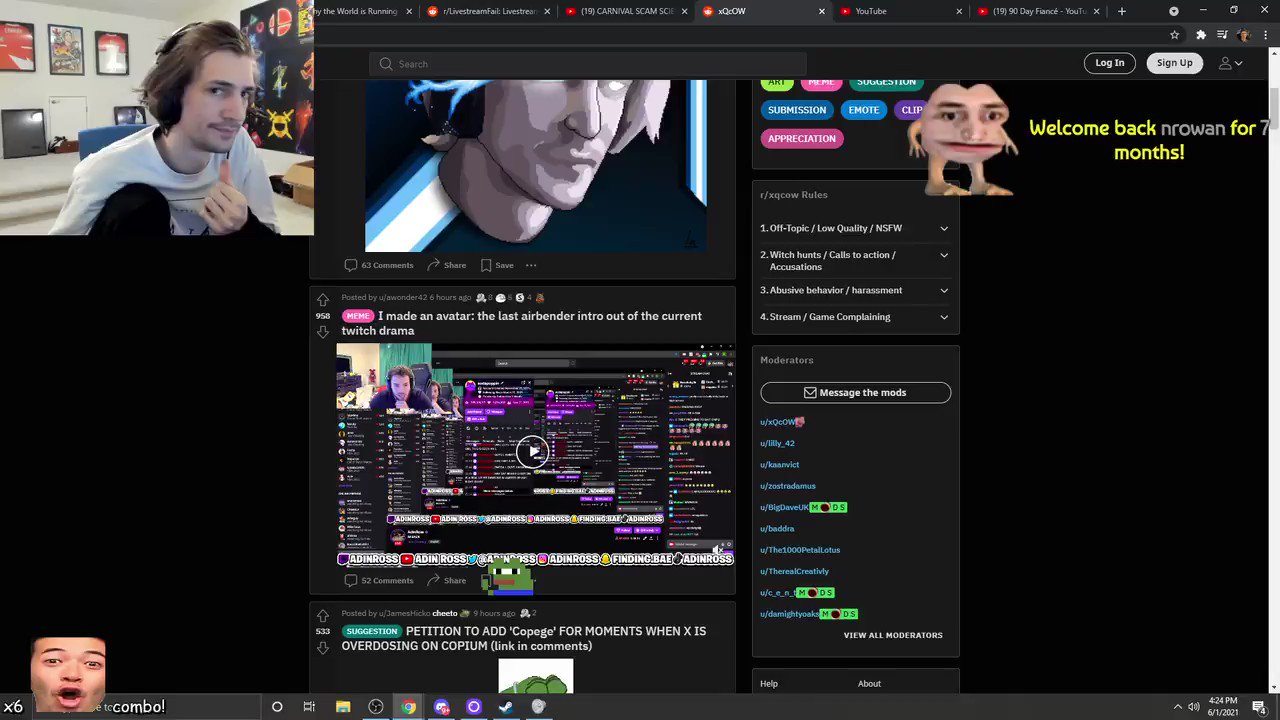Click Message the mods button
Viewport: 1280px width, 720px height.
click(x=855, y=393)
